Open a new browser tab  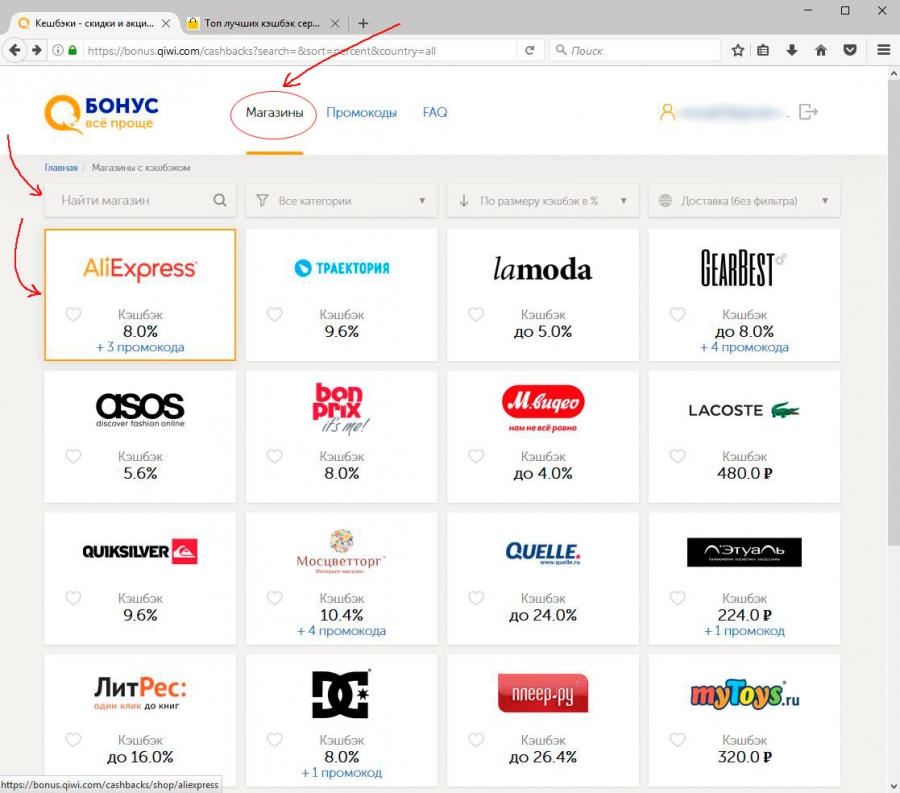[x=363, y=24]
